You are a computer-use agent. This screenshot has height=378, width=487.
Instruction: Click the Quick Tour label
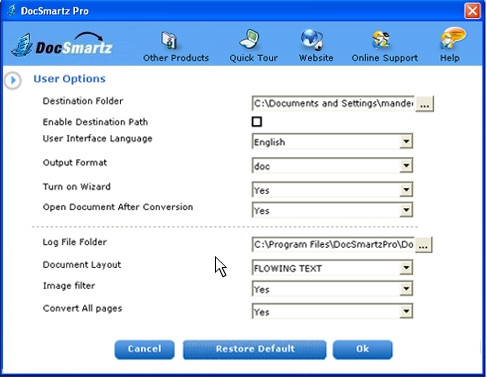pos(253,58)
